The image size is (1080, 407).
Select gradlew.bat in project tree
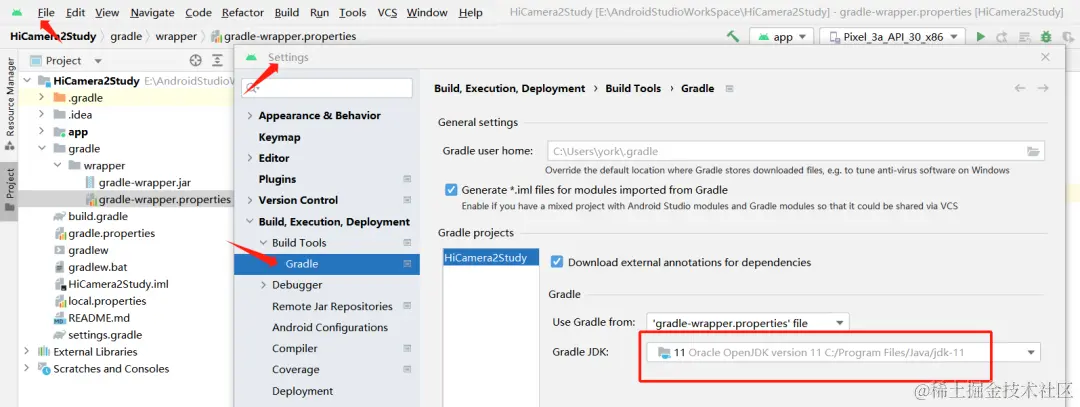[x=97, y=267]
